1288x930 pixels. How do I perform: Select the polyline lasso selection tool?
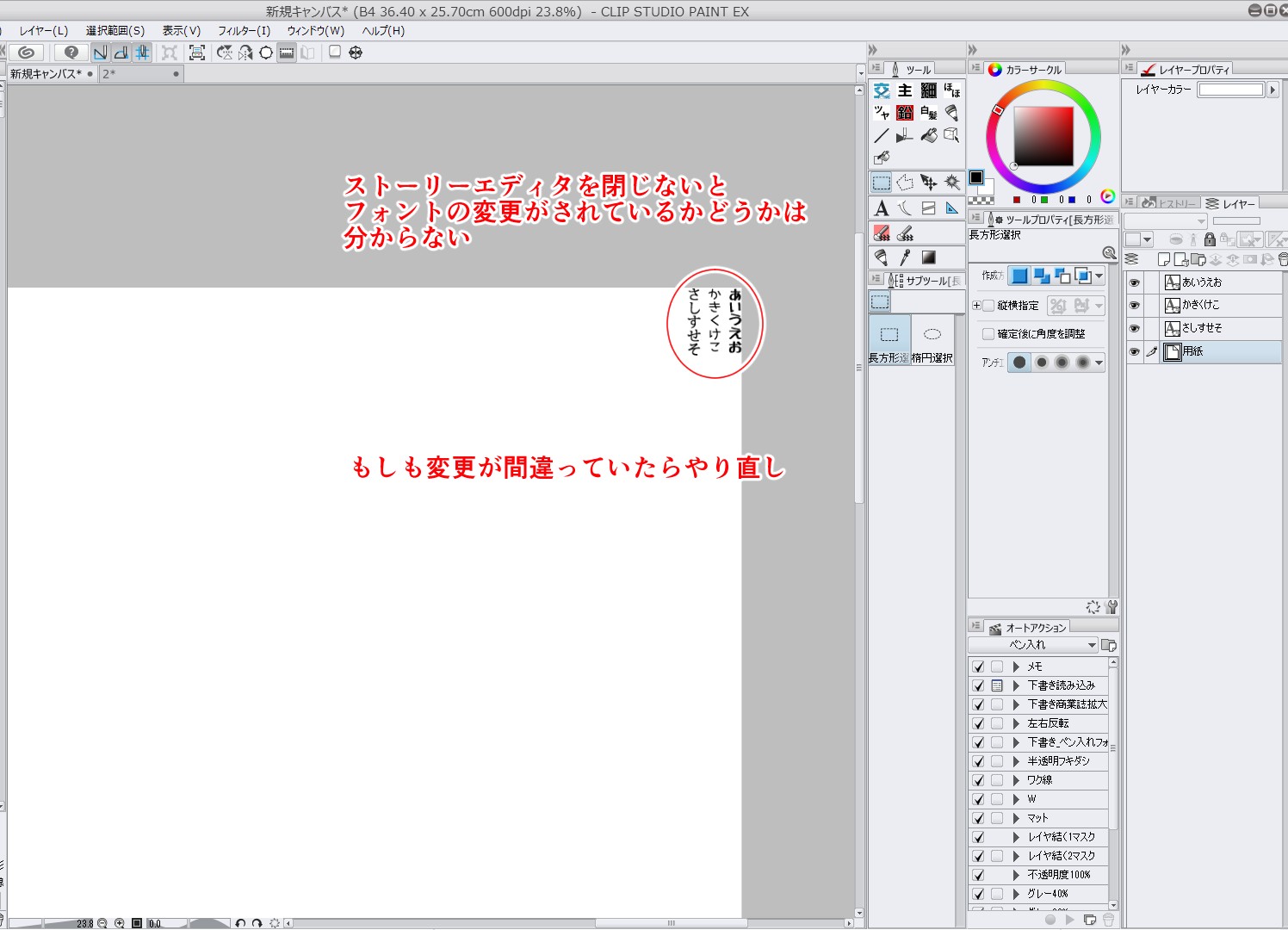(905, 183)
